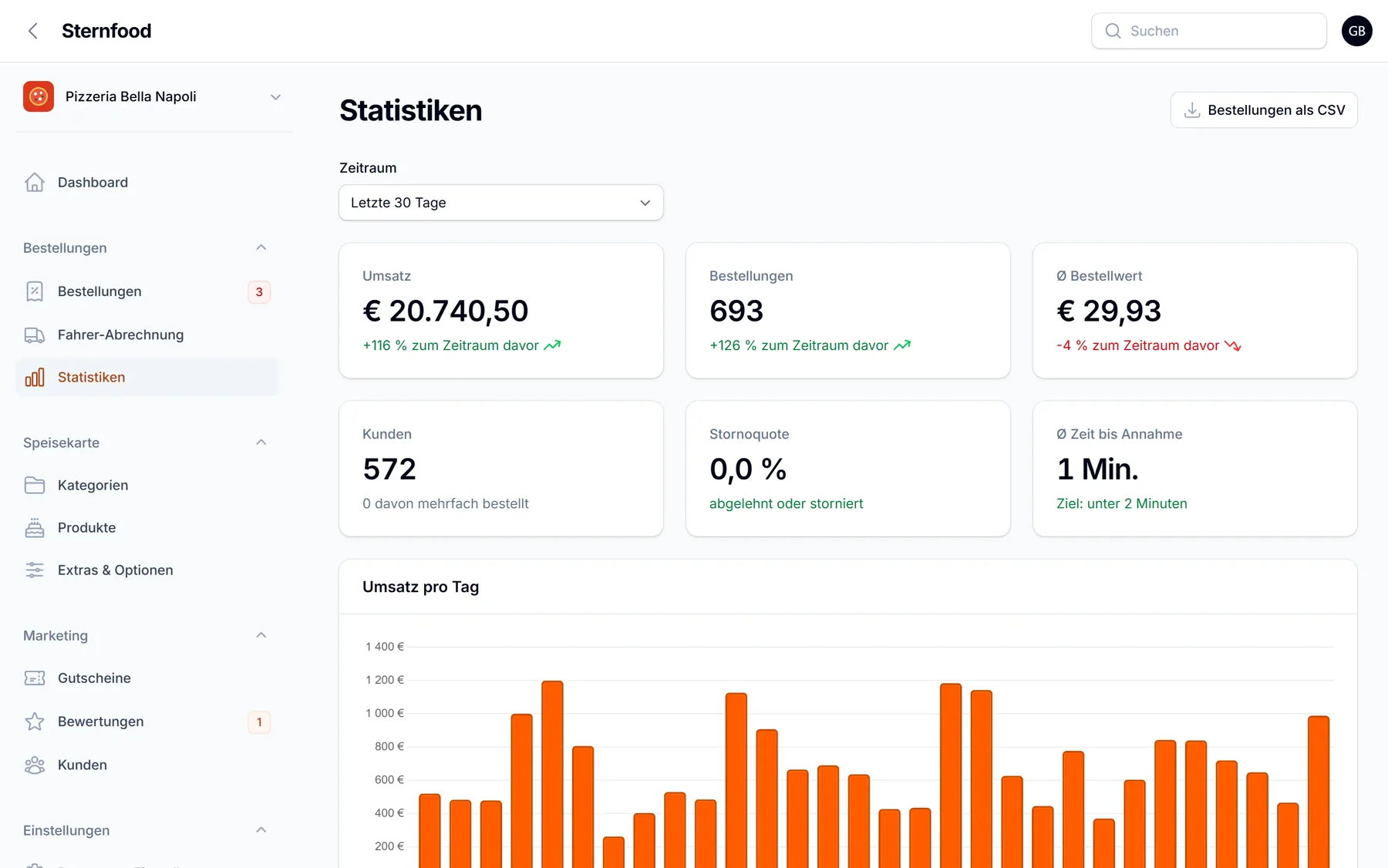This screenshot has height=868, width=1388.
Task: Click the Umsatz value € 20.740,50
Action: click(x=445, y=311)
